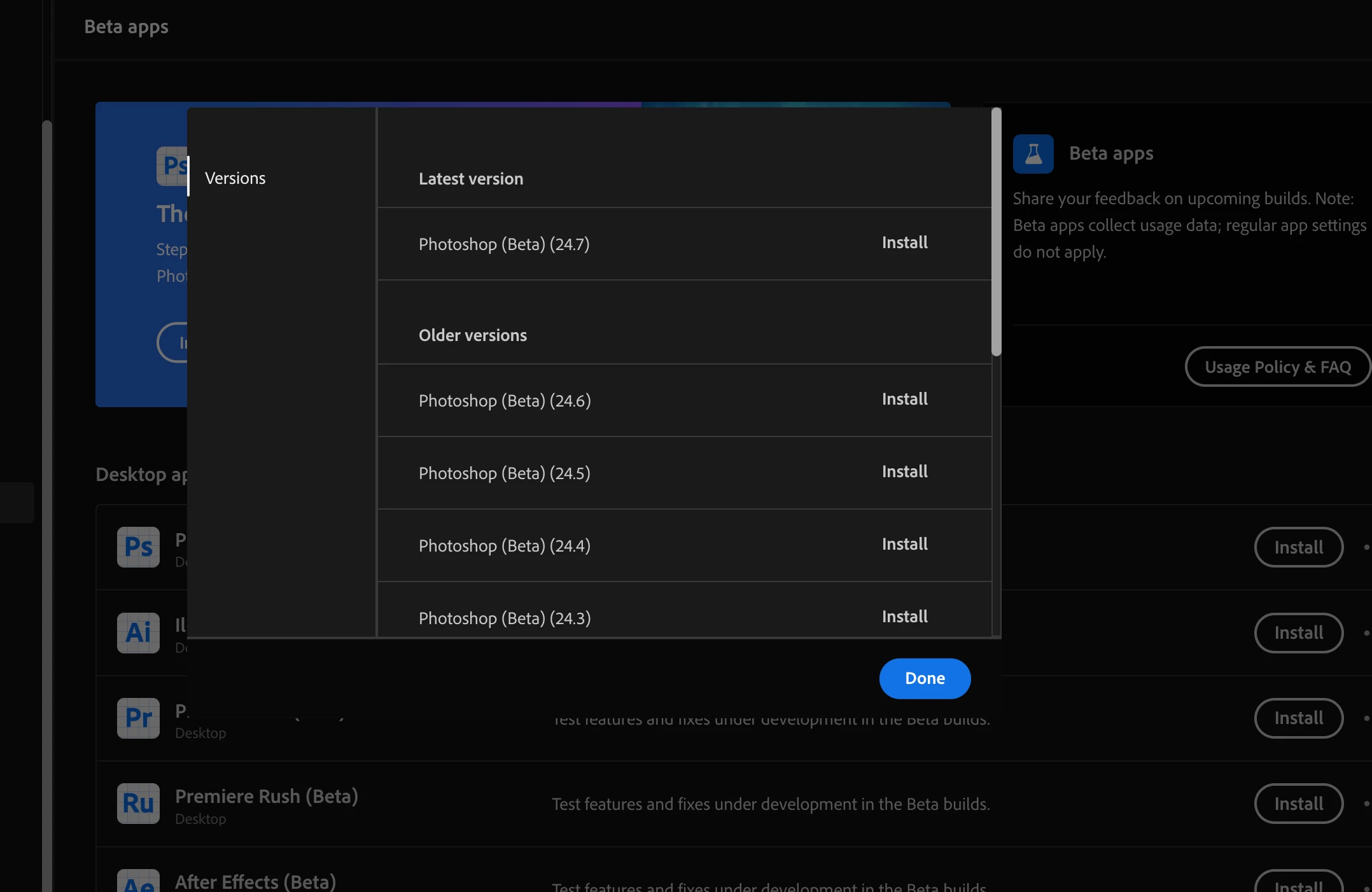Click the Premiere Pro Pr icon
Image resolution: width=1372 pixels, height=892 pixels.
coord(138,718)
